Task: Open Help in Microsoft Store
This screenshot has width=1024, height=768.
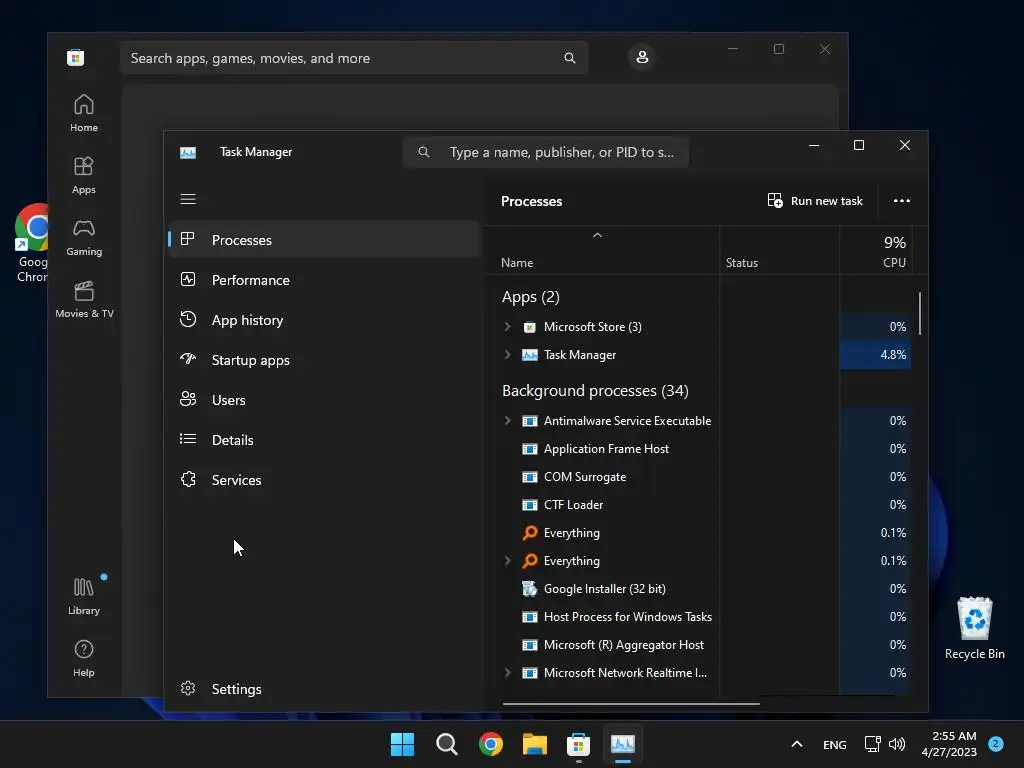Action: (84, 658)
